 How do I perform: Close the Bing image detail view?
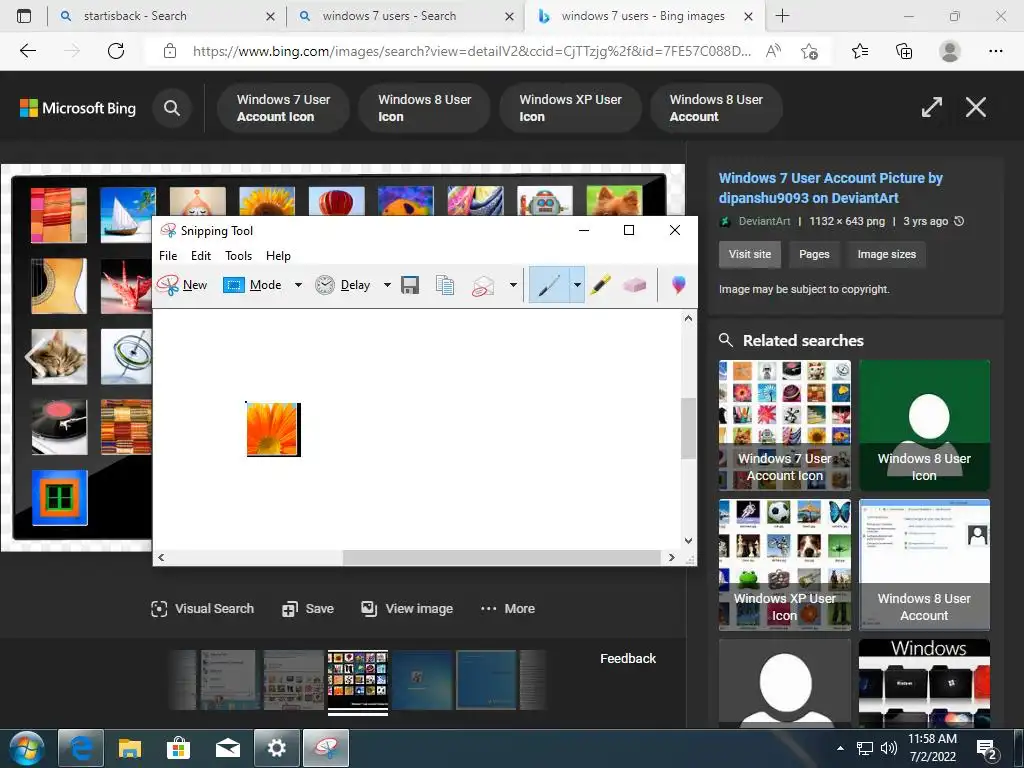tap(976, 107)
